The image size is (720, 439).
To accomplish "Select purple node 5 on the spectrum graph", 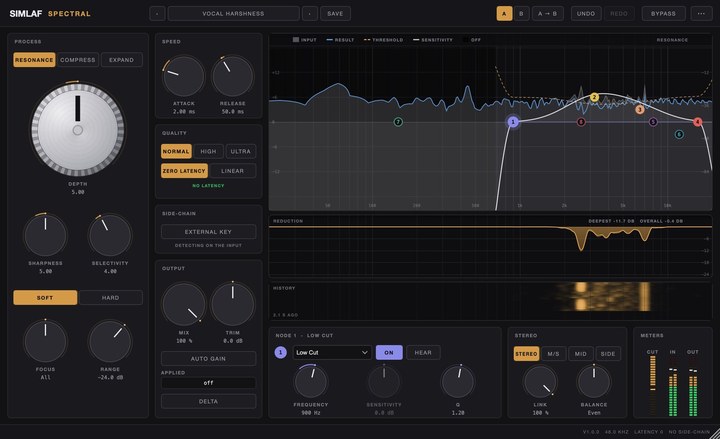I will 653,122.
